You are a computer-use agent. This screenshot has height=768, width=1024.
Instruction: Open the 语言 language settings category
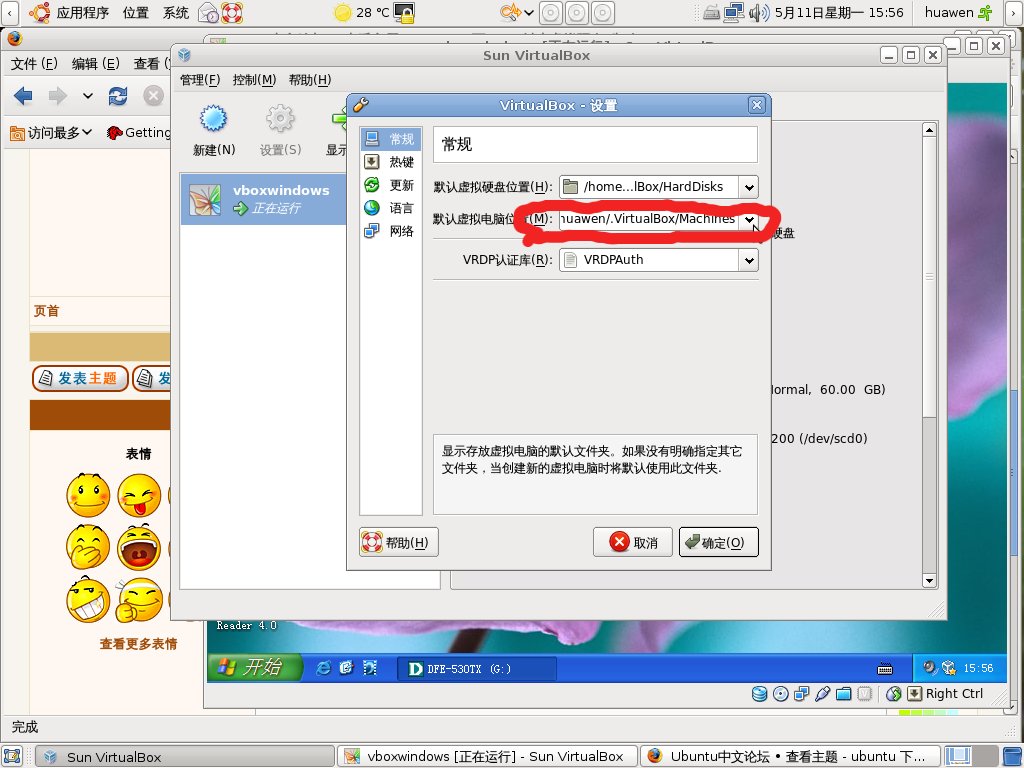(391, 208)
